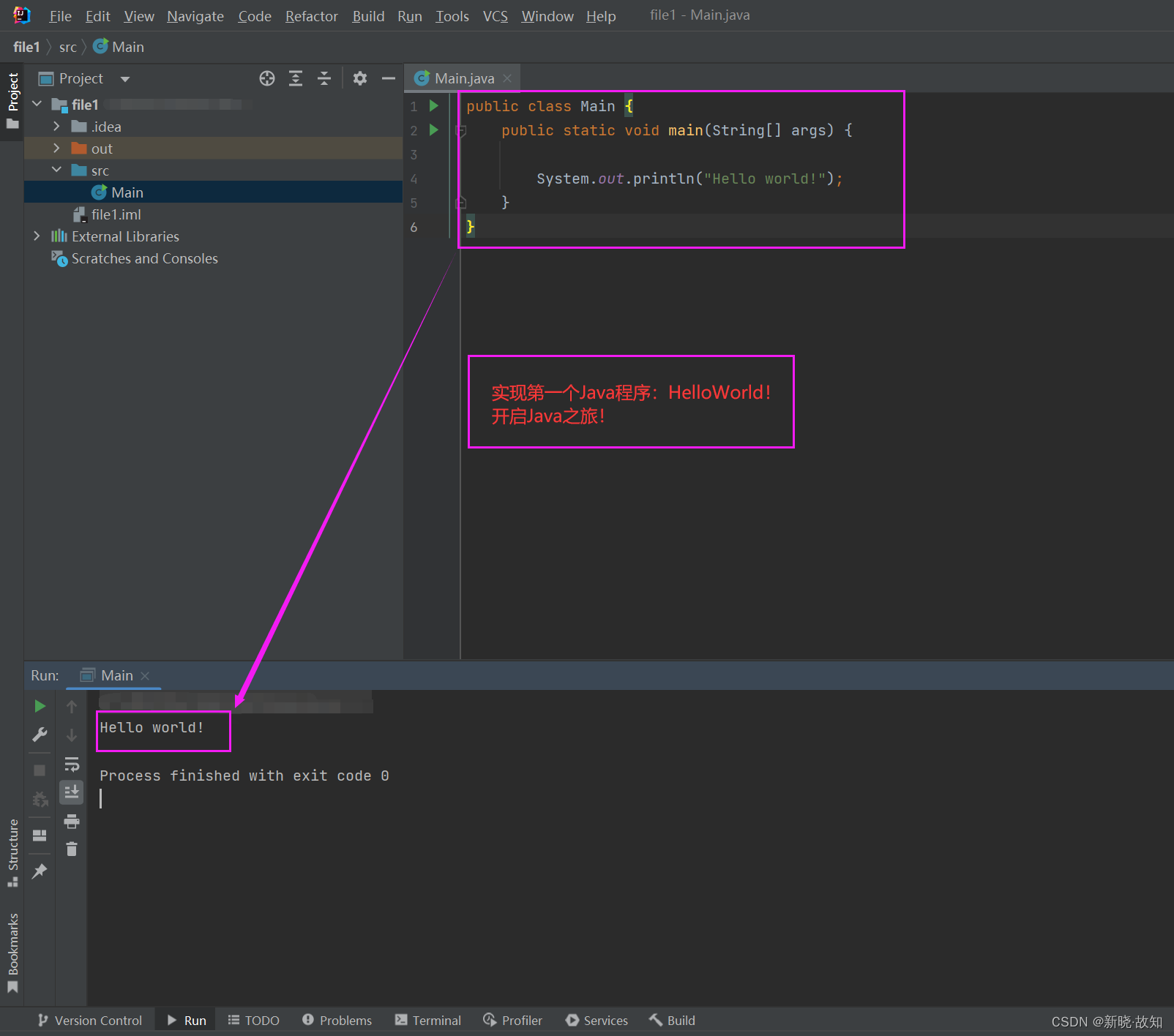Image resolution: width=1174 pixels, height=1036 pixels.
Task: Open the Problems tool window
Action: click(x=337, y=1021)
